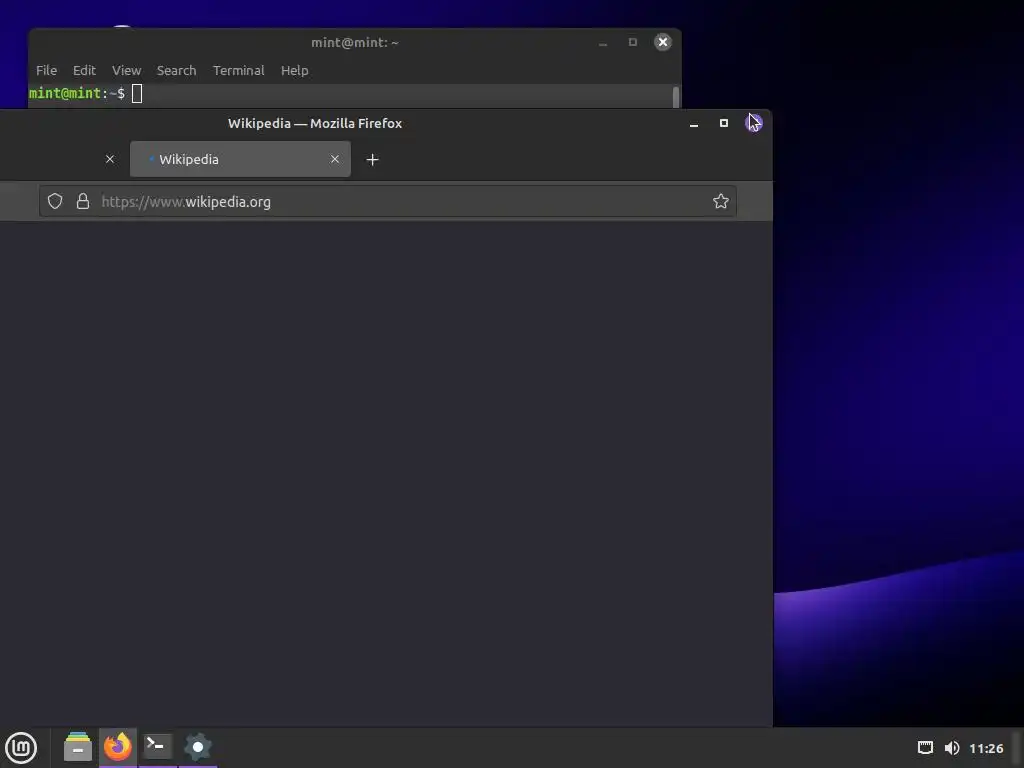Screen dimensions: 1024x768
Task: Open the Linux Mint start menu
Action: (x=21, y=747)
